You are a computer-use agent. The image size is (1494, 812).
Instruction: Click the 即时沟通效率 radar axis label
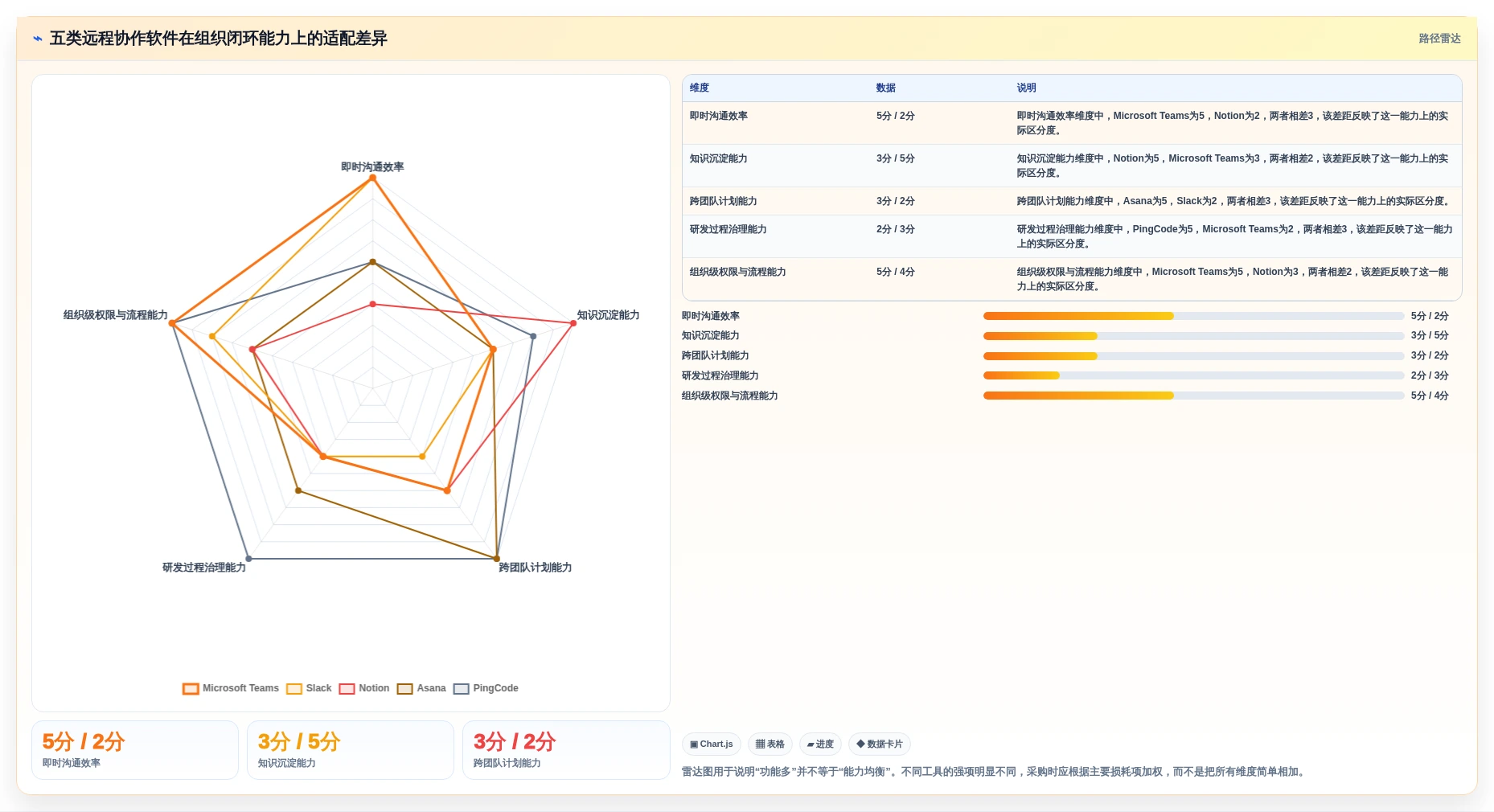[x=372, y=167]
